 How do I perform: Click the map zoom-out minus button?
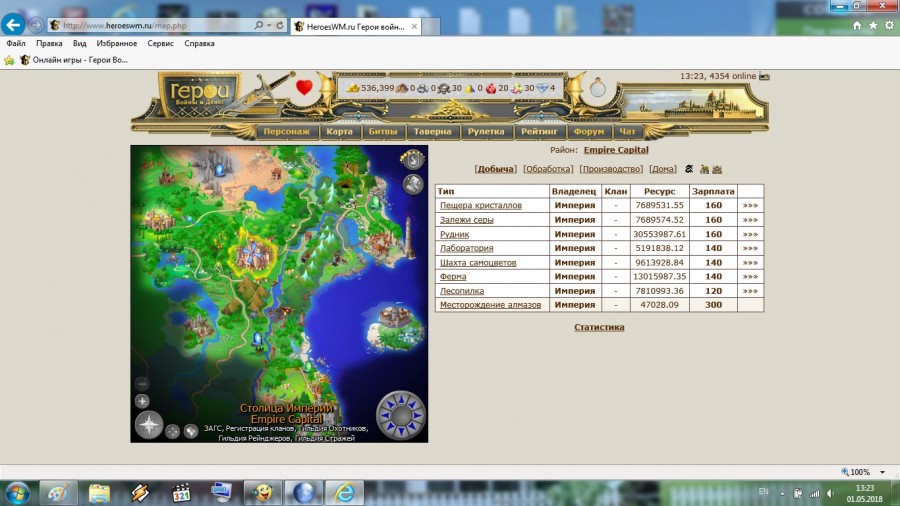pyautogui.click(x=142, y=384)
